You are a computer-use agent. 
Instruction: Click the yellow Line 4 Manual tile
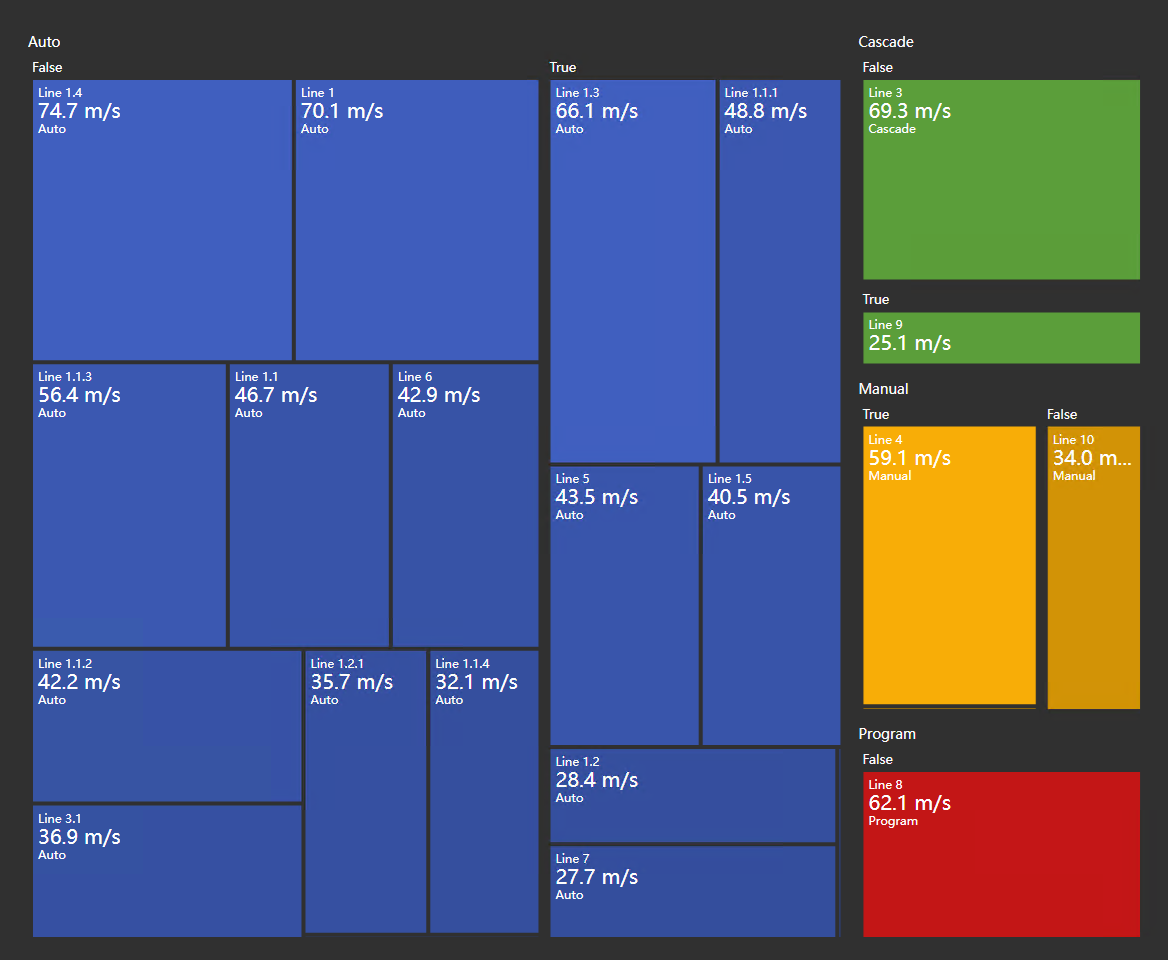(x=950, y=566)
